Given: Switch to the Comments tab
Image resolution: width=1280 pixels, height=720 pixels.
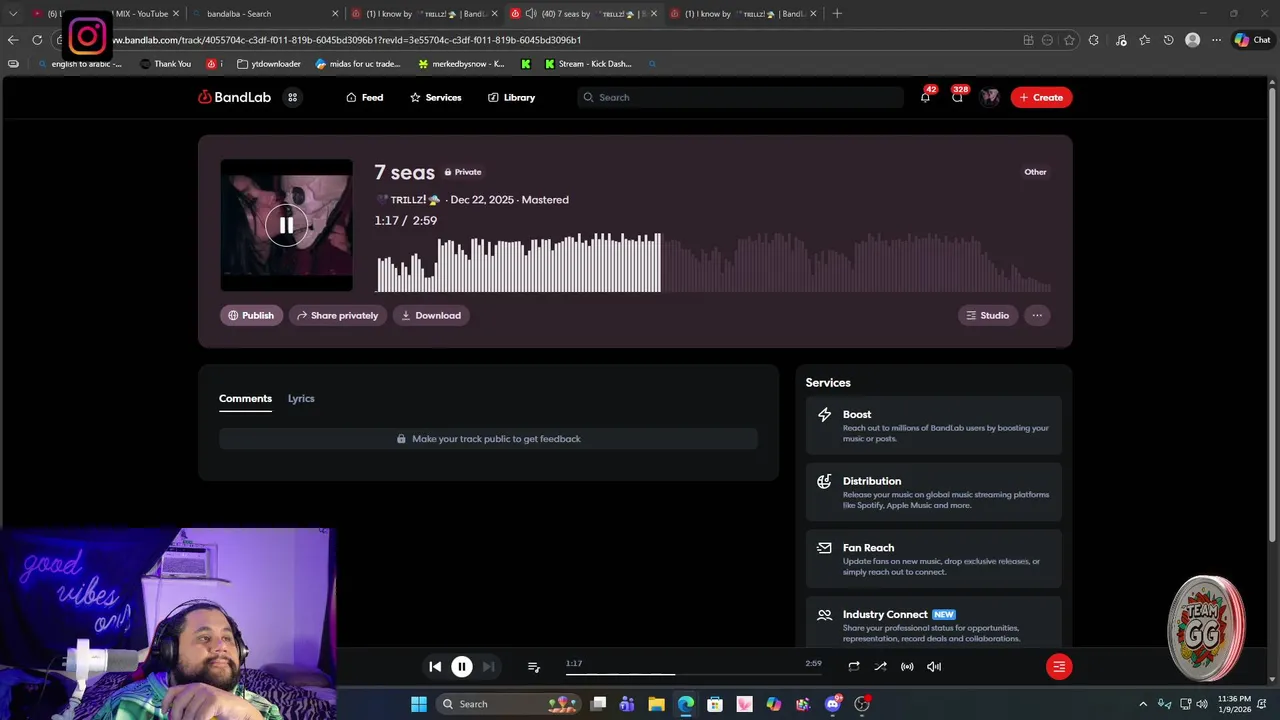Looking at the screenshot, I should pos(245,398).
